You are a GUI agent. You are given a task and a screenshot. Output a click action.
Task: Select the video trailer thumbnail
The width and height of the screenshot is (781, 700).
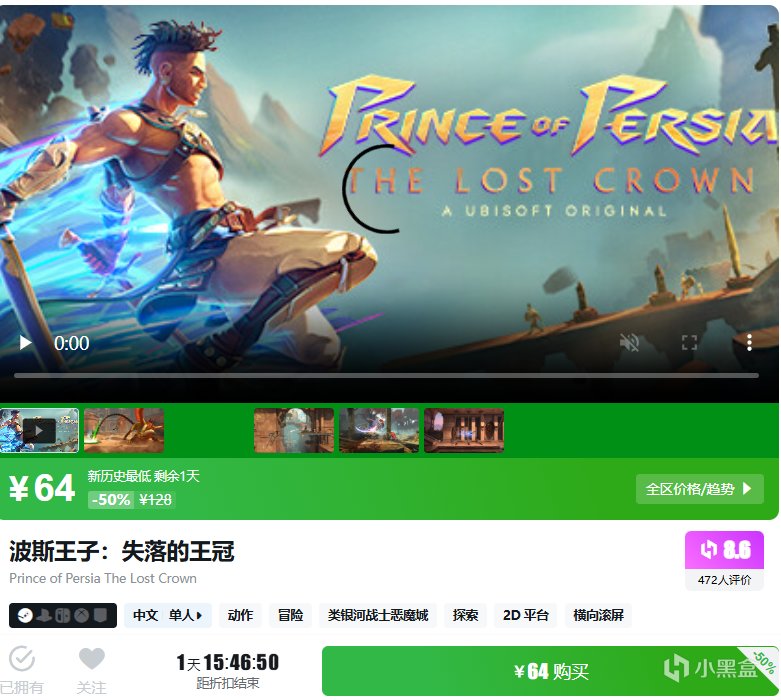point(39,430)
